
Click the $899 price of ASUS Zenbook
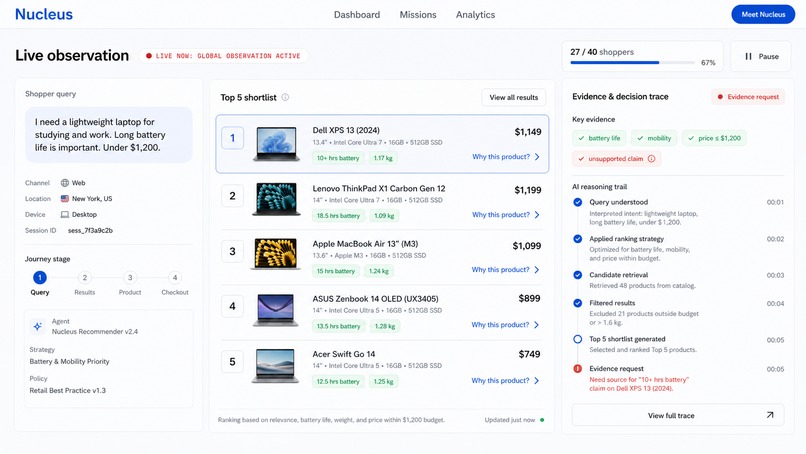(529, 298)
